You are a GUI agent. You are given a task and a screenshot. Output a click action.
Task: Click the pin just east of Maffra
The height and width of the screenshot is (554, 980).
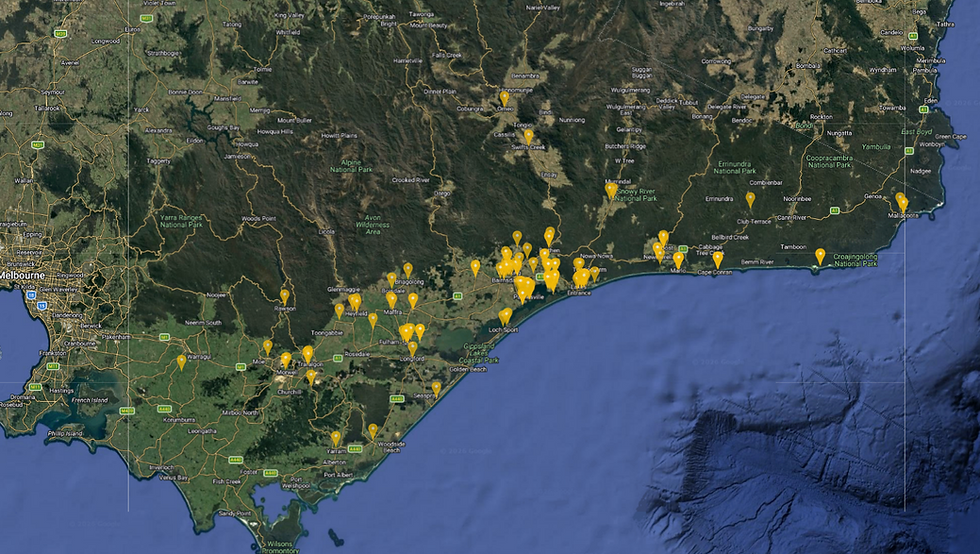[x=412, y=300]
